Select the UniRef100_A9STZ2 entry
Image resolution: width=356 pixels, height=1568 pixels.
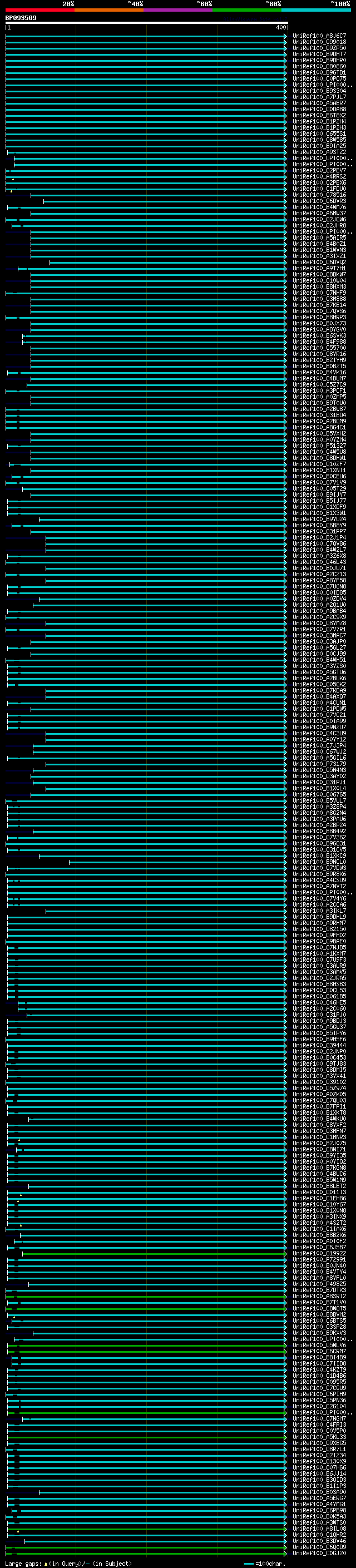pyautogui.click(x=319, y=152)
